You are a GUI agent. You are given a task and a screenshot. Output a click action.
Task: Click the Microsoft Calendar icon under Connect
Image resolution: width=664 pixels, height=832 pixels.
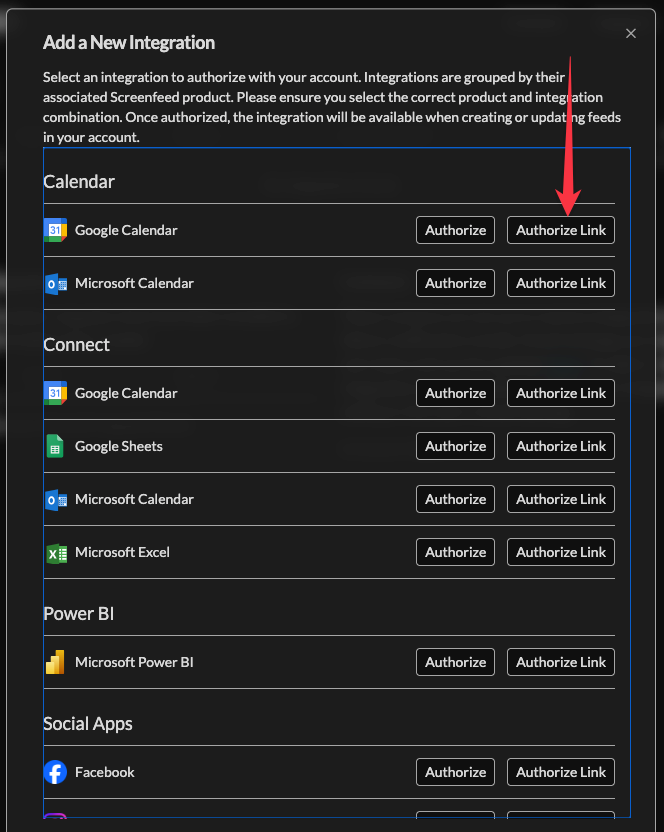pyautogui.click(x=56, y=499)
